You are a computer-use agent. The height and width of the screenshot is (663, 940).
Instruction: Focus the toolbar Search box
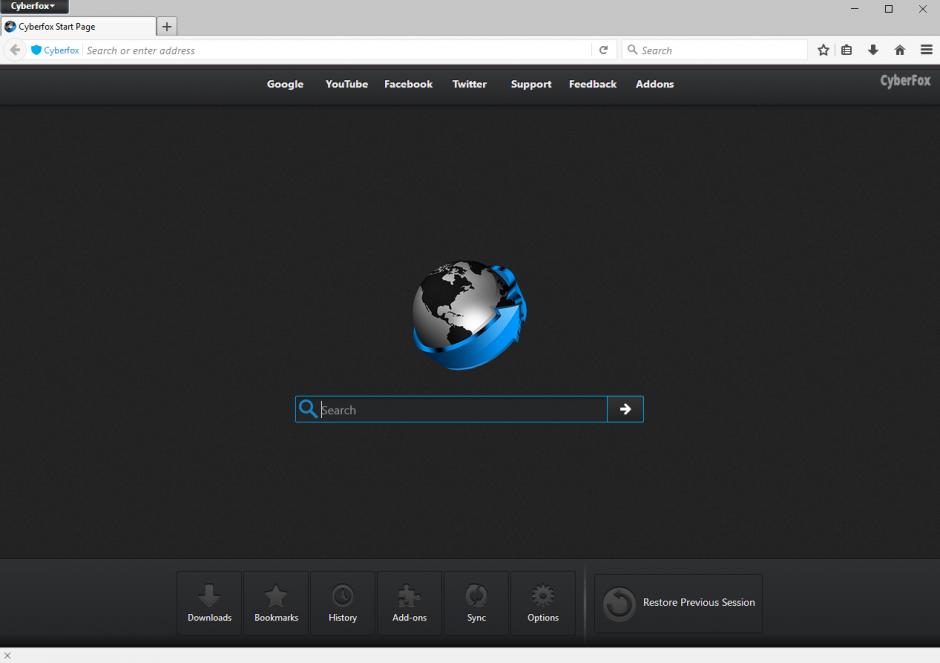pos(715,50)
